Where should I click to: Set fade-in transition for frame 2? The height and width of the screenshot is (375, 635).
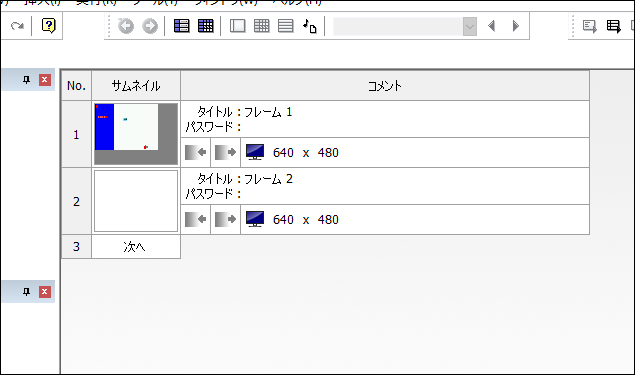tap(196, 219)
